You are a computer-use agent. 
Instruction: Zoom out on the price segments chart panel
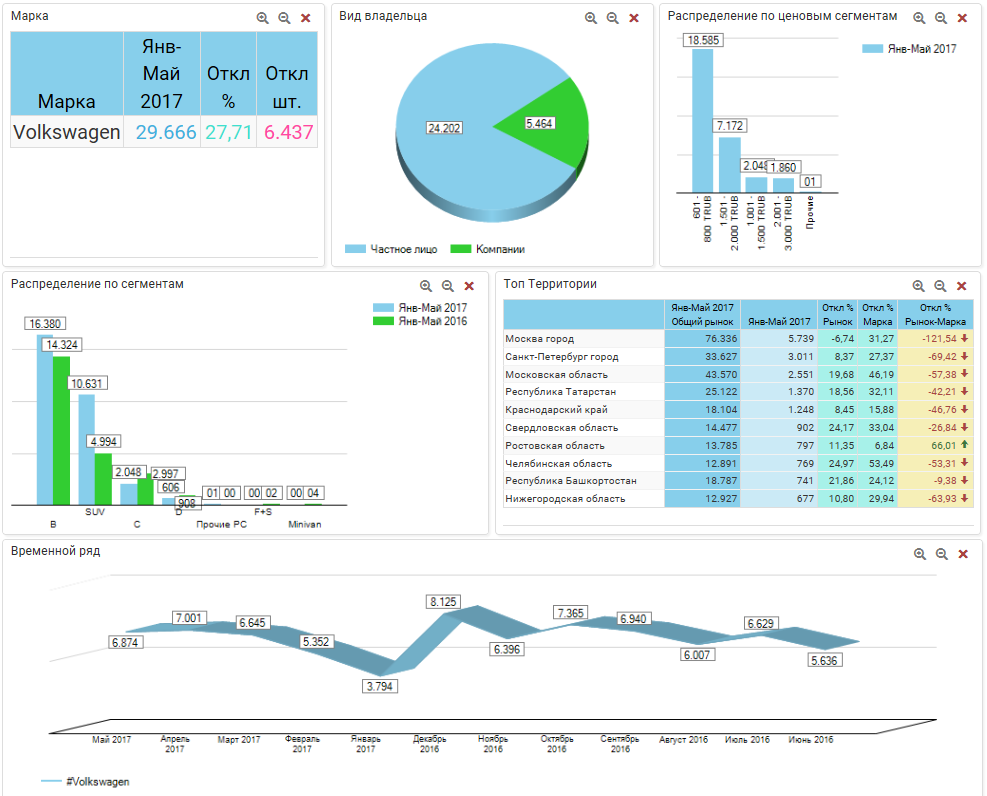coord(940,18)
